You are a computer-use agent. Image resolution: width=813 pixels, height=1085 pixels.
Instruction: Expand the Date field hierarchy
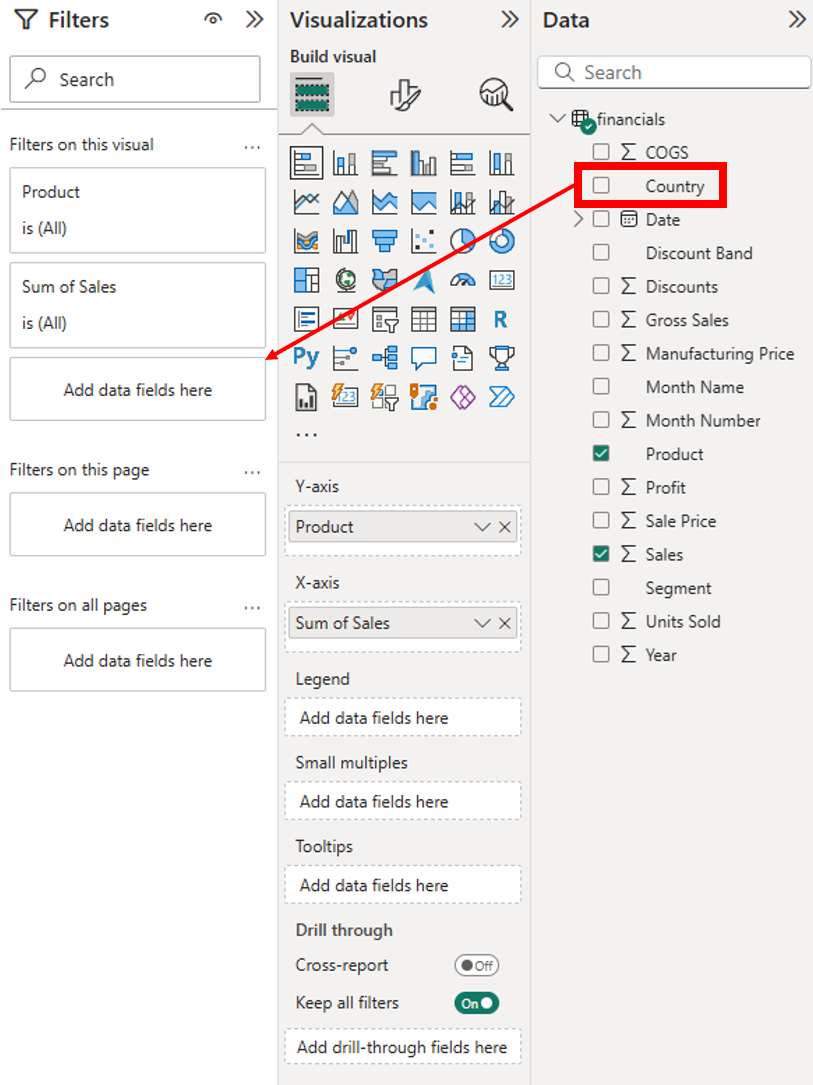578,219
